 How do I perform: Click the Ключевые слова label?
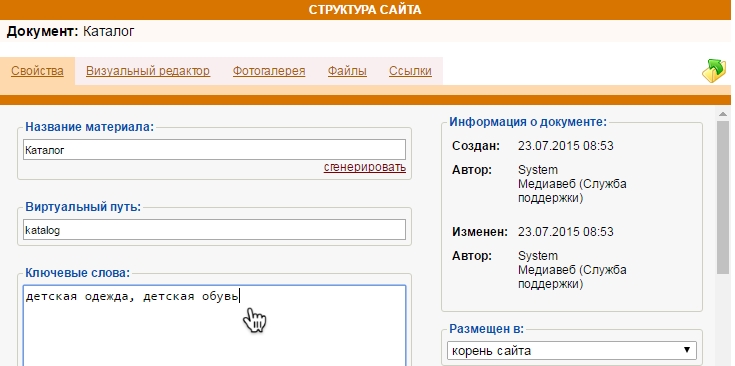[77, 273]
